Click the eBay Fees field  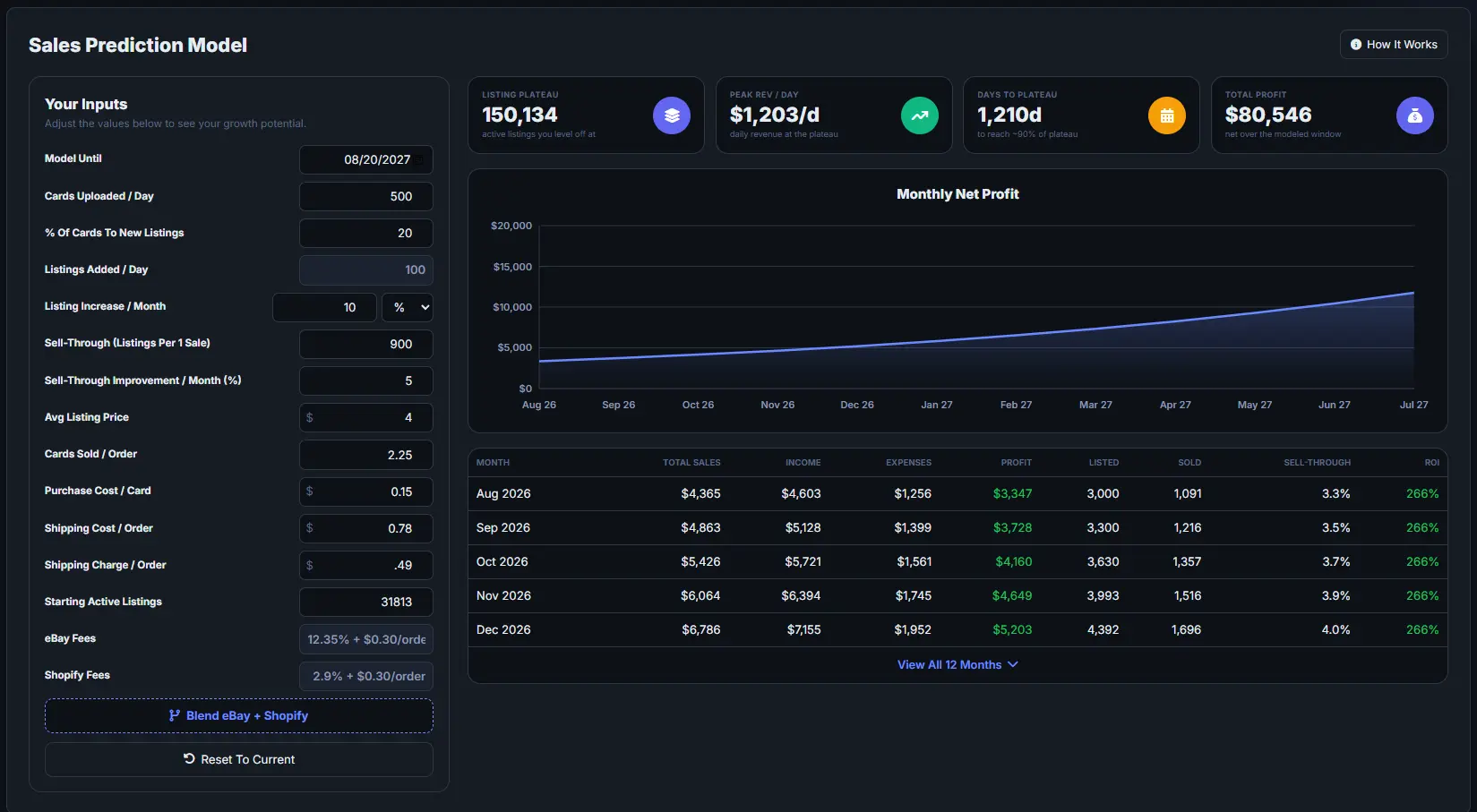point(366,639)
